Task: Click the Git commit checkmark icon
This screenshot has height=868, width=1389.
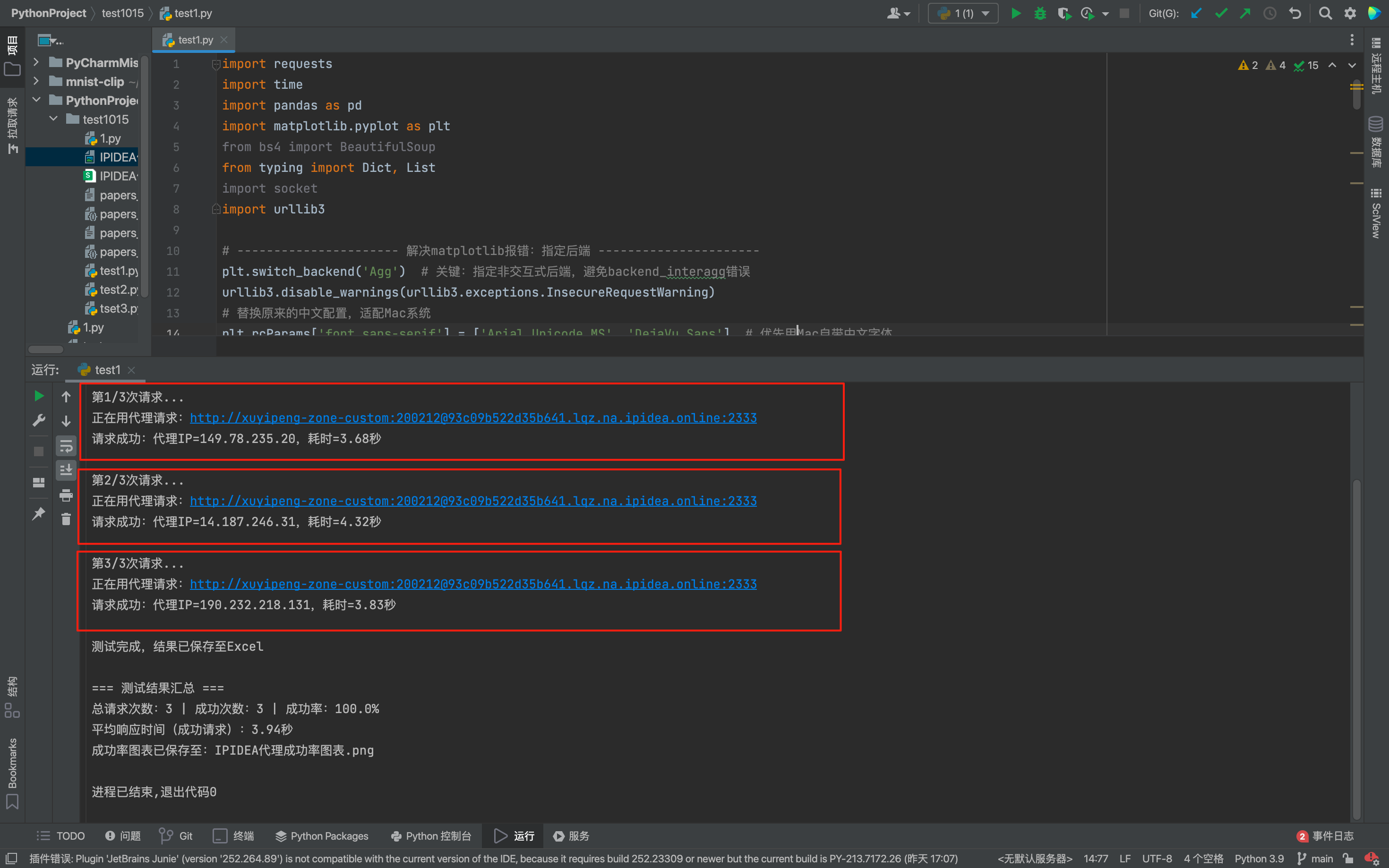Action: tap(1221, 13)
